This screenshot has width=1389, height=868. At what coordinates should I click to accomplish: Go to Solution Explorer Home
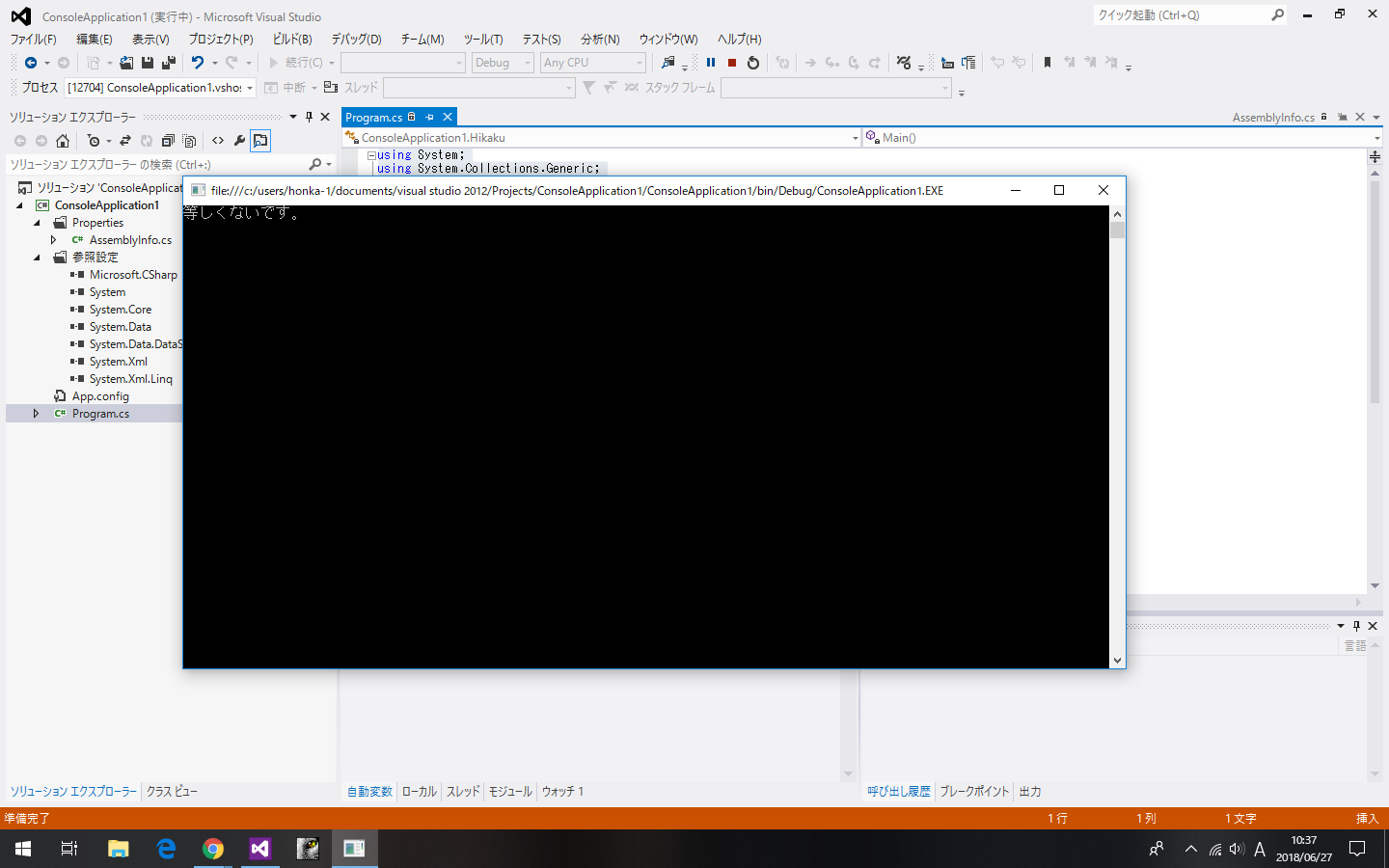[63, 141]
